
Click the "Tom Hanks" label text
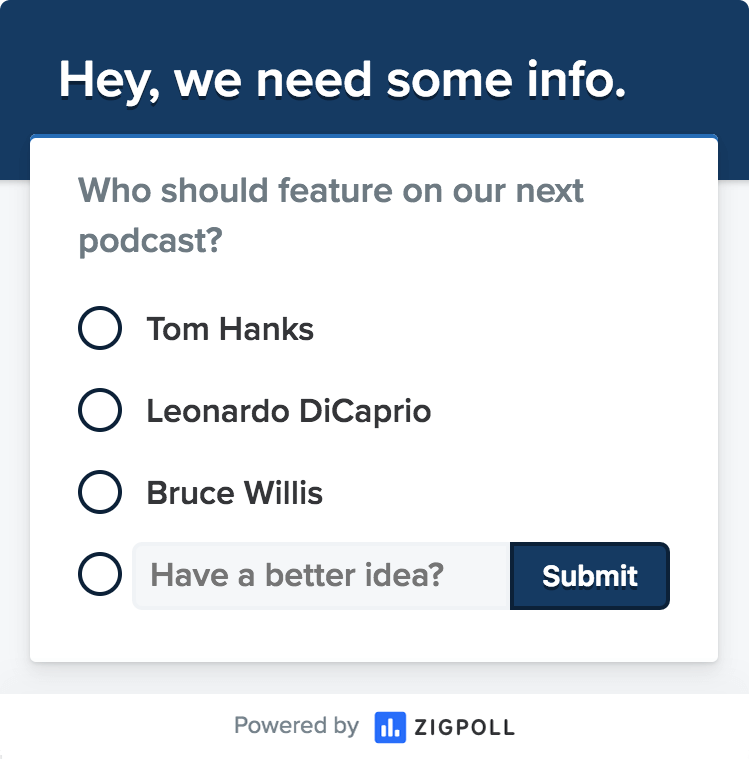tap(230, 329)
